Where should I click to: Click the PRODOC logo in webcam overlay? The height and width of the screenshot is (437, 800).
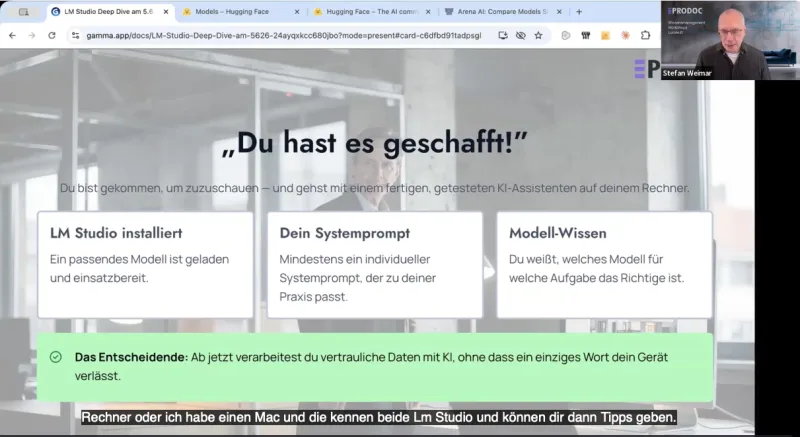[685, 11]
